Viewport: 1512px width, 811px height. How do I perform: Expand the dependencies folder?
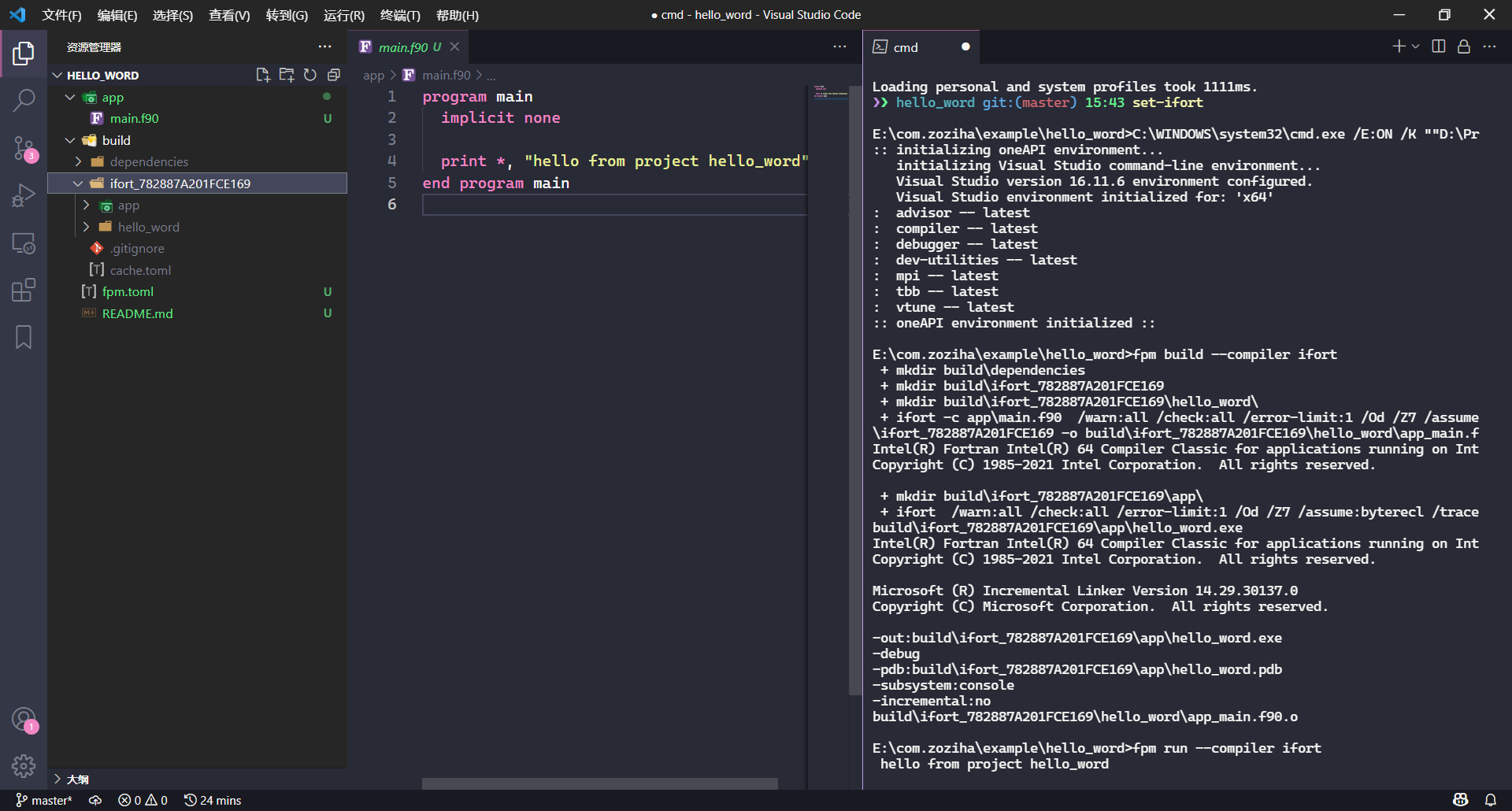pos(78,161)
